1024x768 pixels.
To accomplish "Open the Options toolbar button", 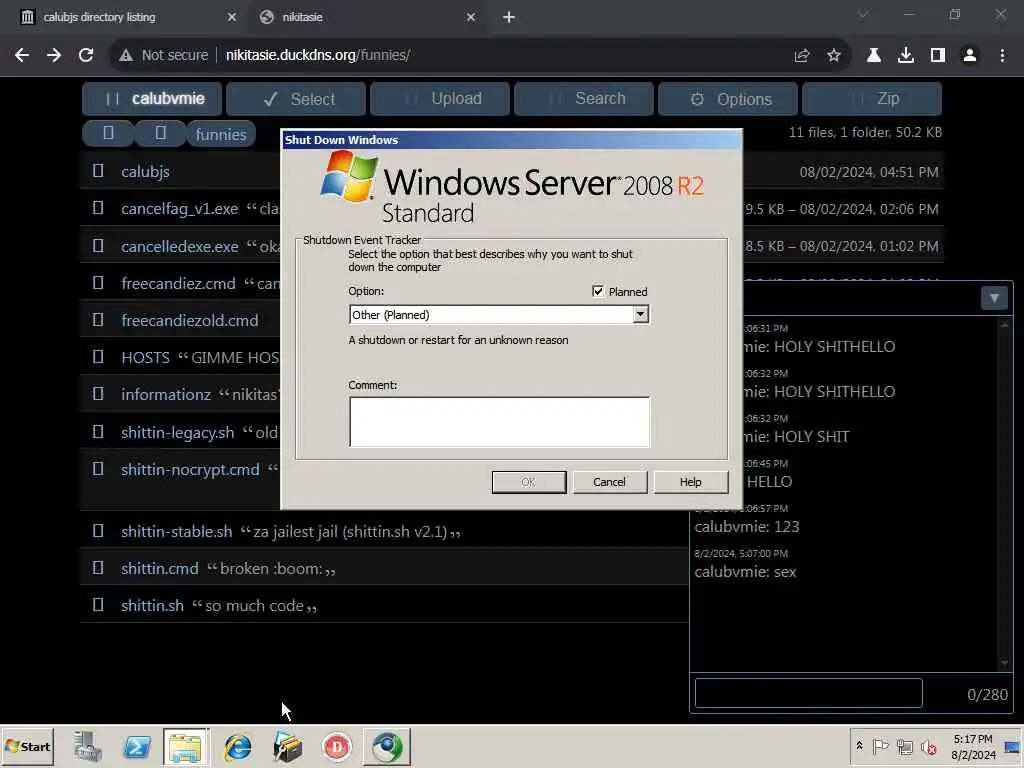I will pyautogui.click(x=728, y=99).
